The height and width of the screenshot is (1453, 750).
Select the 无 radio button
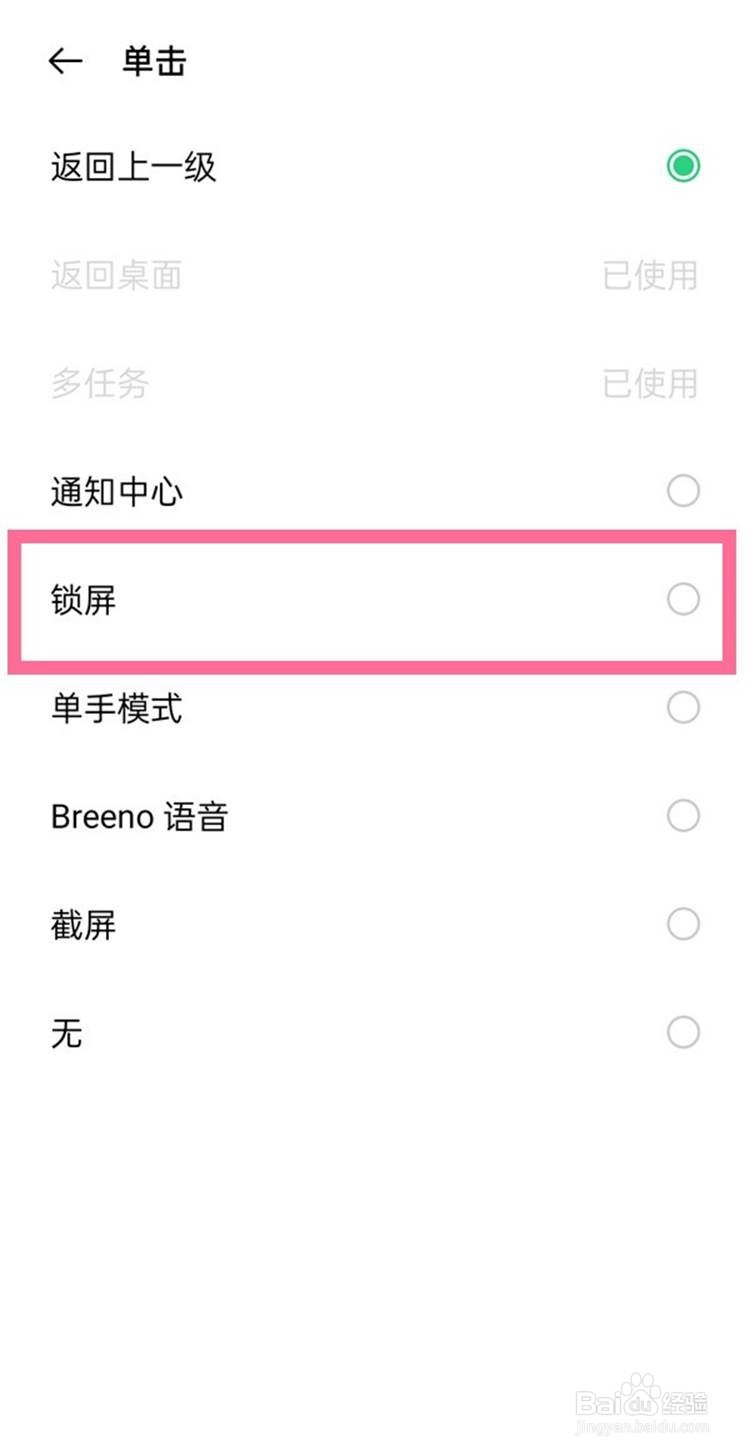[683, 1032]
